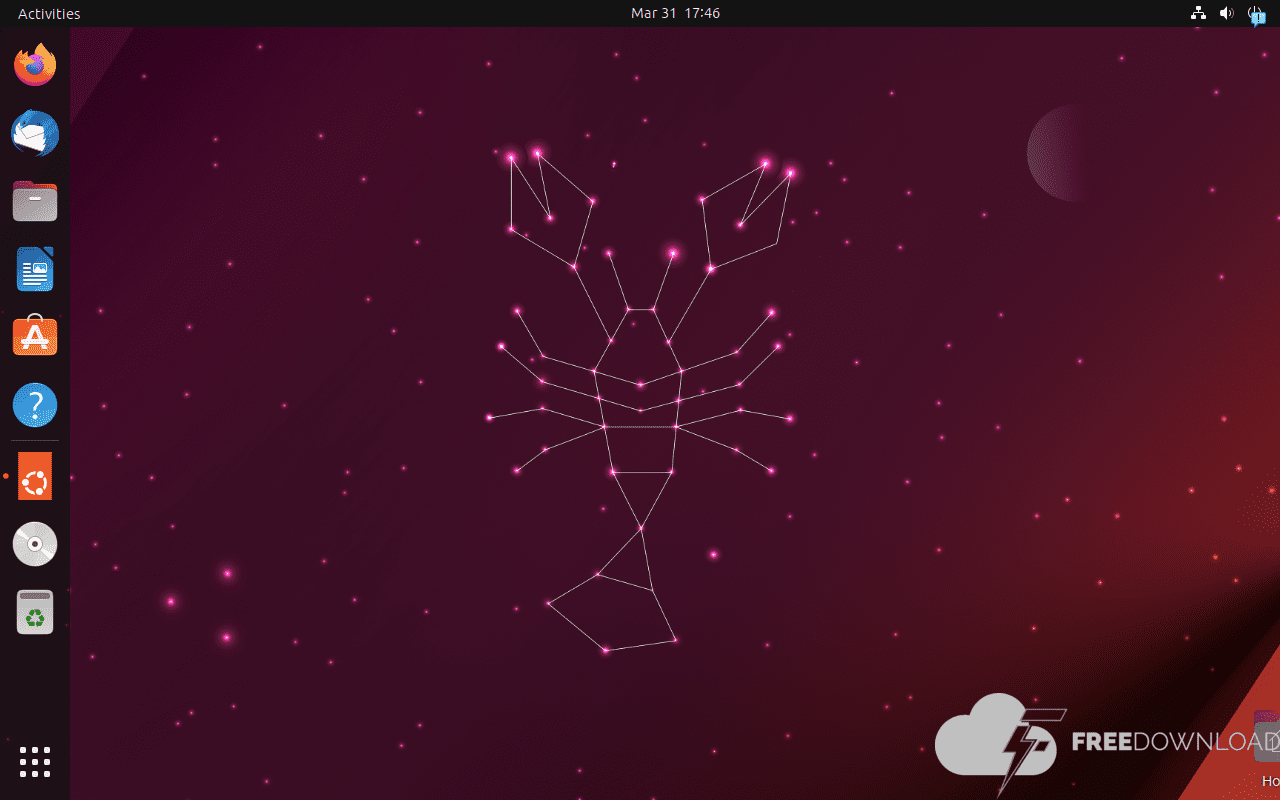Image resolution: width=1280 pixels, height=800 pixels.
Task: Select the Home folder desktop icon
Action: (x=1268, y=740)
